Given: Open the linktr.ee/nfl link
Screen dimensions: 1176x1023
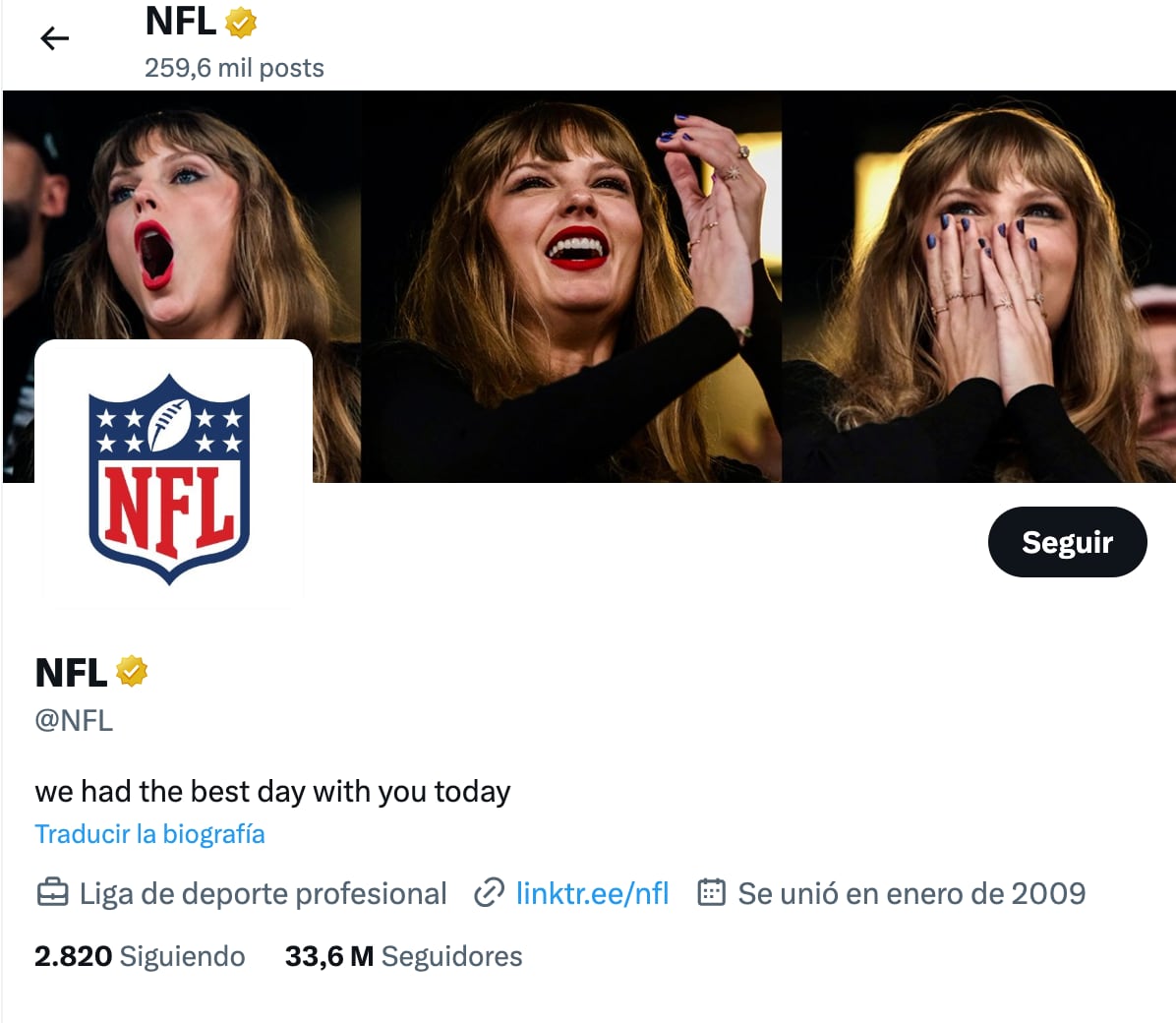Looking at the screenshot, I should coord(592,893).
